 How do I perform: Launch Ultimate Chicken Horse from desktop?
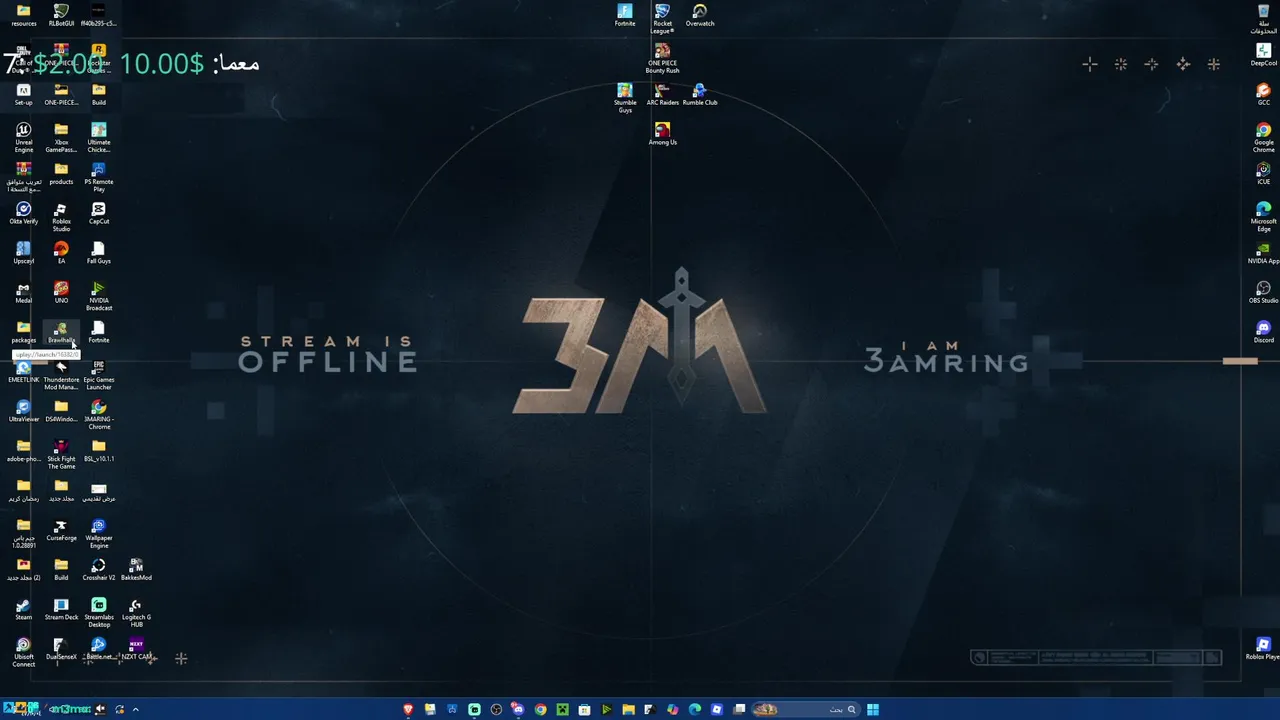(x=99, y=137)
